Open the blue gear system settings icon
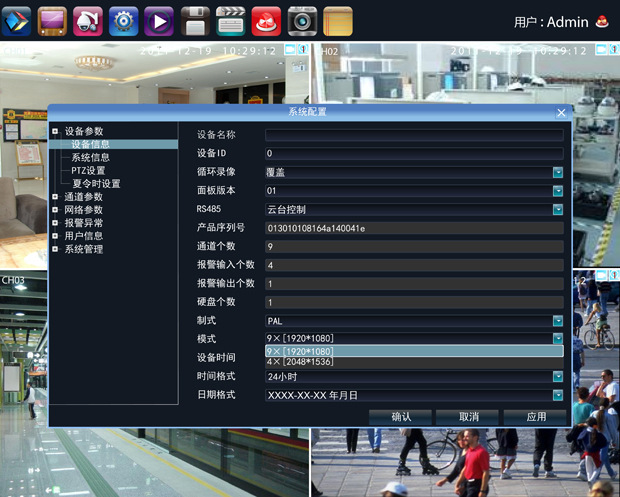Viewport: 620px width, 497px height. [123, 21]
